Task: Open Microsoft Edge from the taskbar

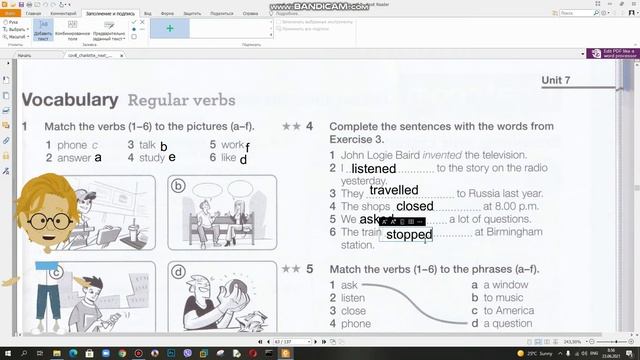Action: click(x=73, y=353)
